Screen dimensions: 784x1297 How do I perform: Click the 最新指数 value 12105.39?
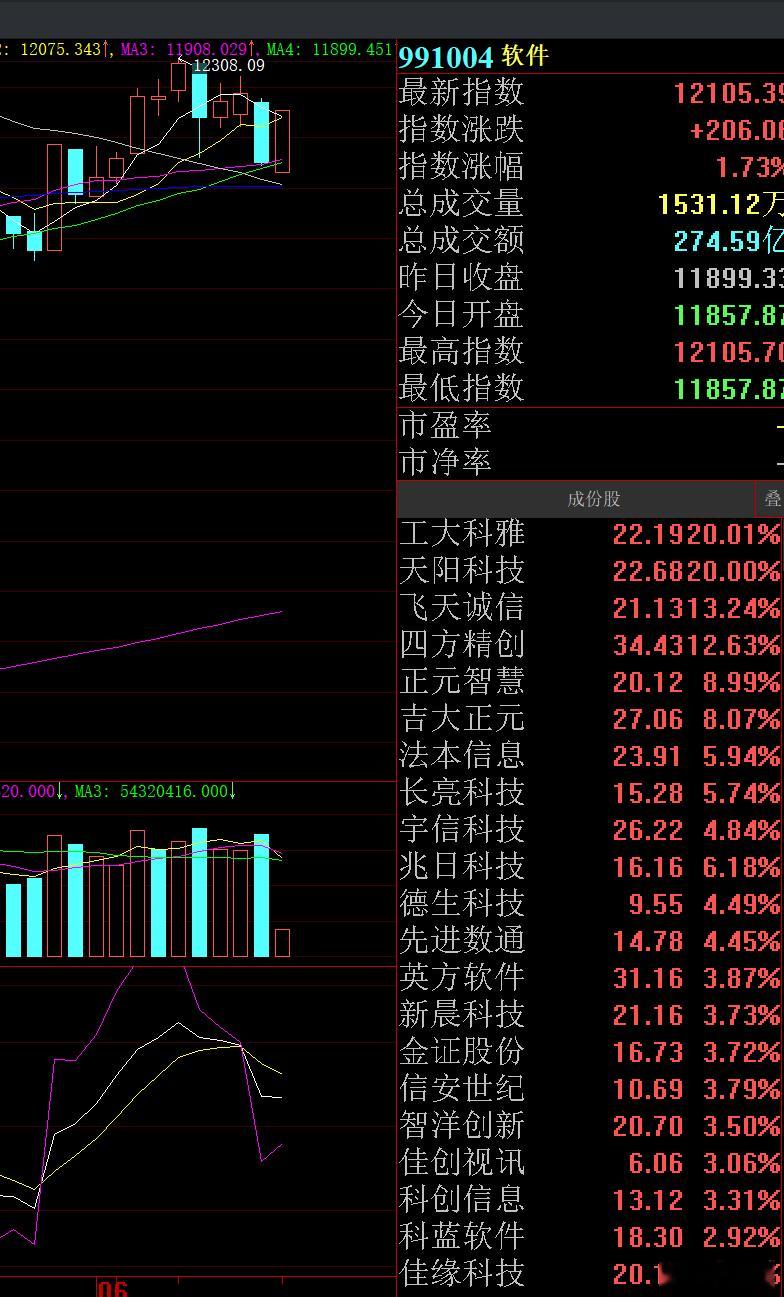coord(728,93)
